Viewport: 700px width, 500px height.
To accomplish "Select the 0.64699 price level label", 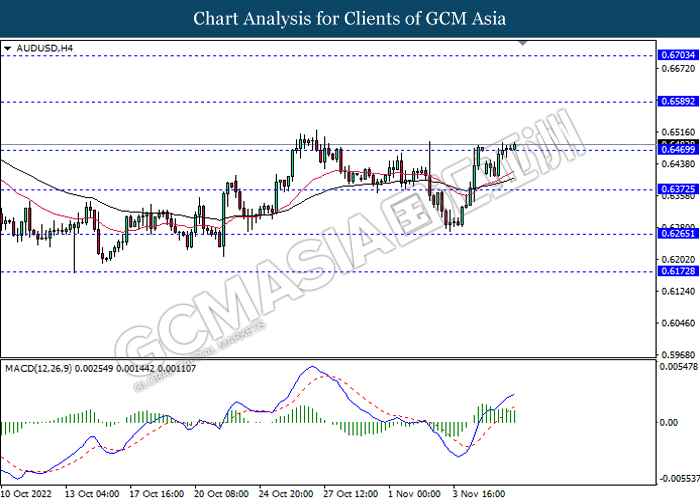I will click(x=678, y=150).
